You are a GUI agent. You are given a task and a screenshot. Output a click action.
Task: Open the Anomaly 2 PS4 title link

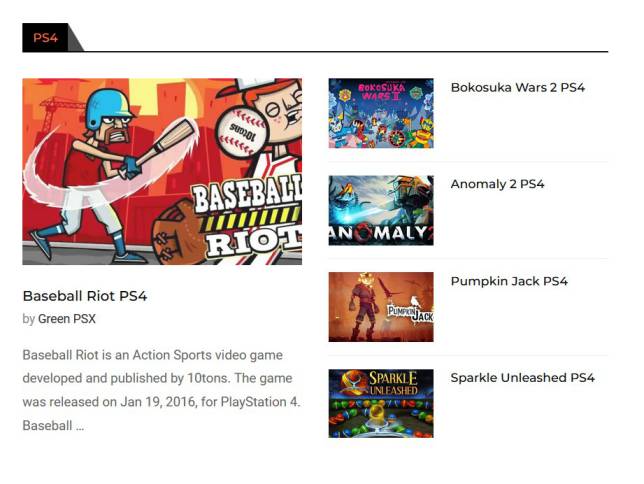click(x=497, y=184)
